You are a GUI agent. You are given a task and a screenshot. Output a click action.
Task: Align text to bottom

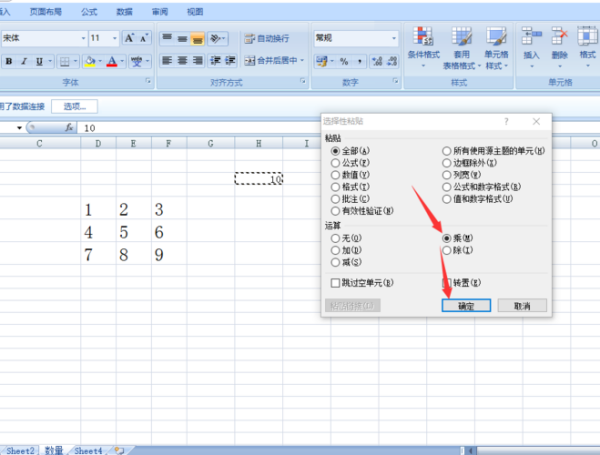pyautogui.click(x=197, y=38)
